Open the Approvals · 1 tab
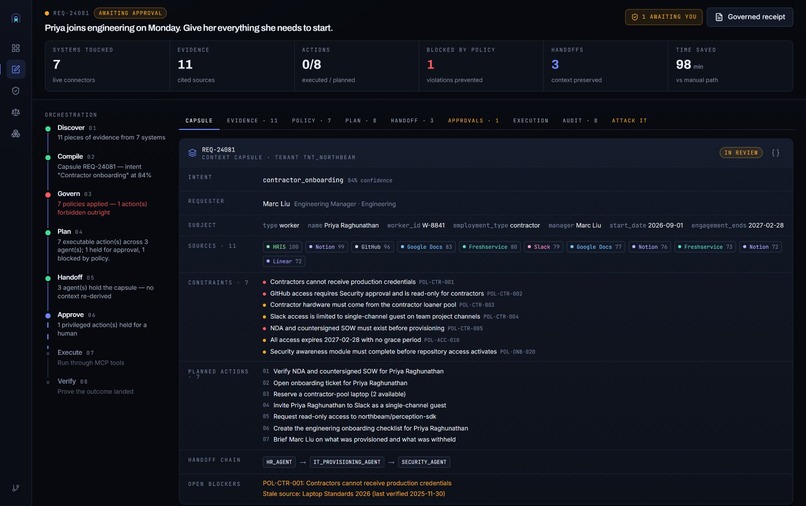Screen dimensions: 806x506 [x=473, y=120]
